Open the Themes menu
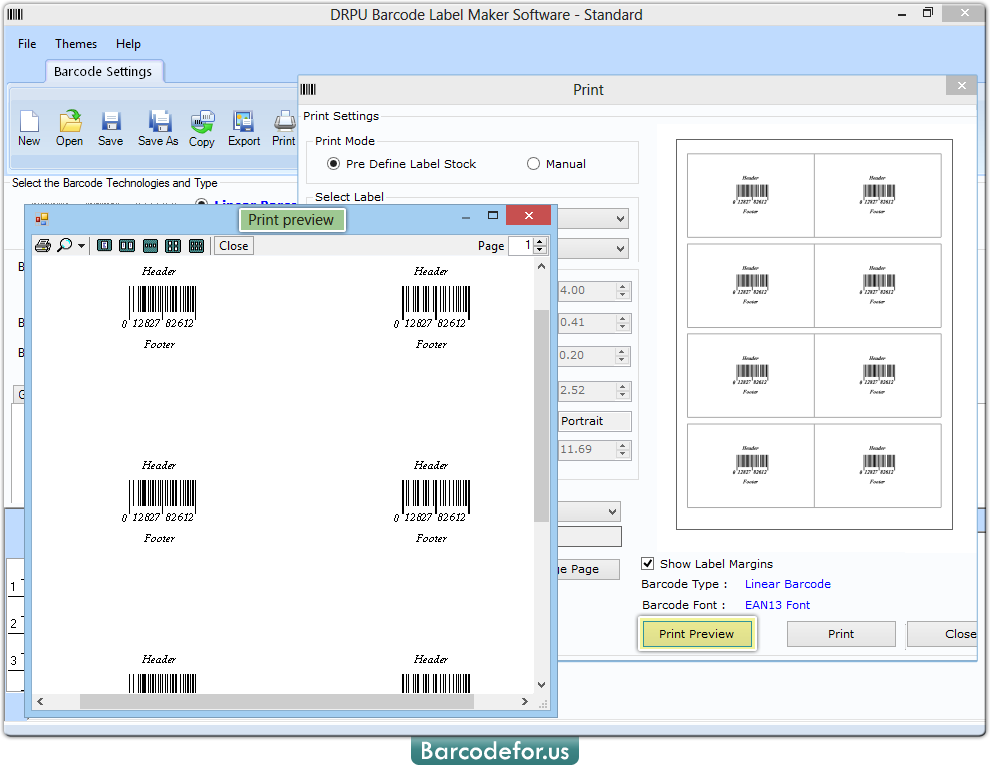This screenshot has width=990, height=765. tap(75, 44)
